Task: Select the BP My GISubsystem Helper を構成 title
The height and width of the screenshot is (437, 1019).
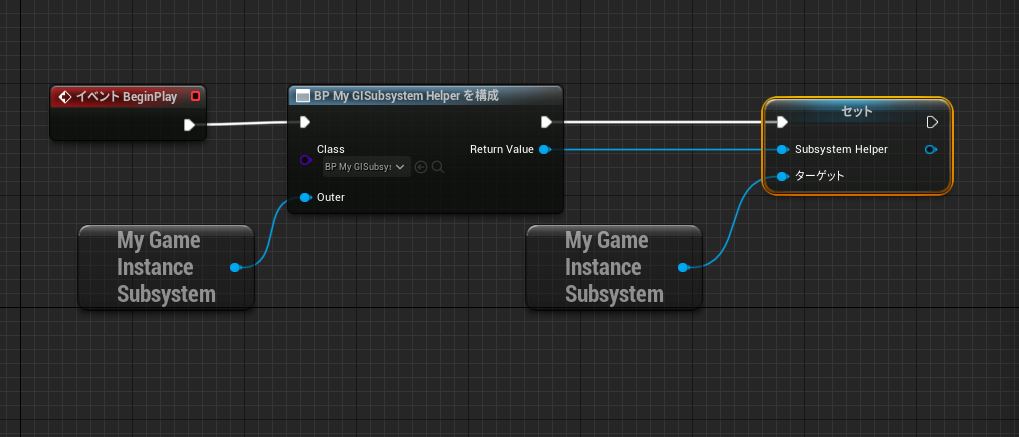Action: (x=406, y=96)
